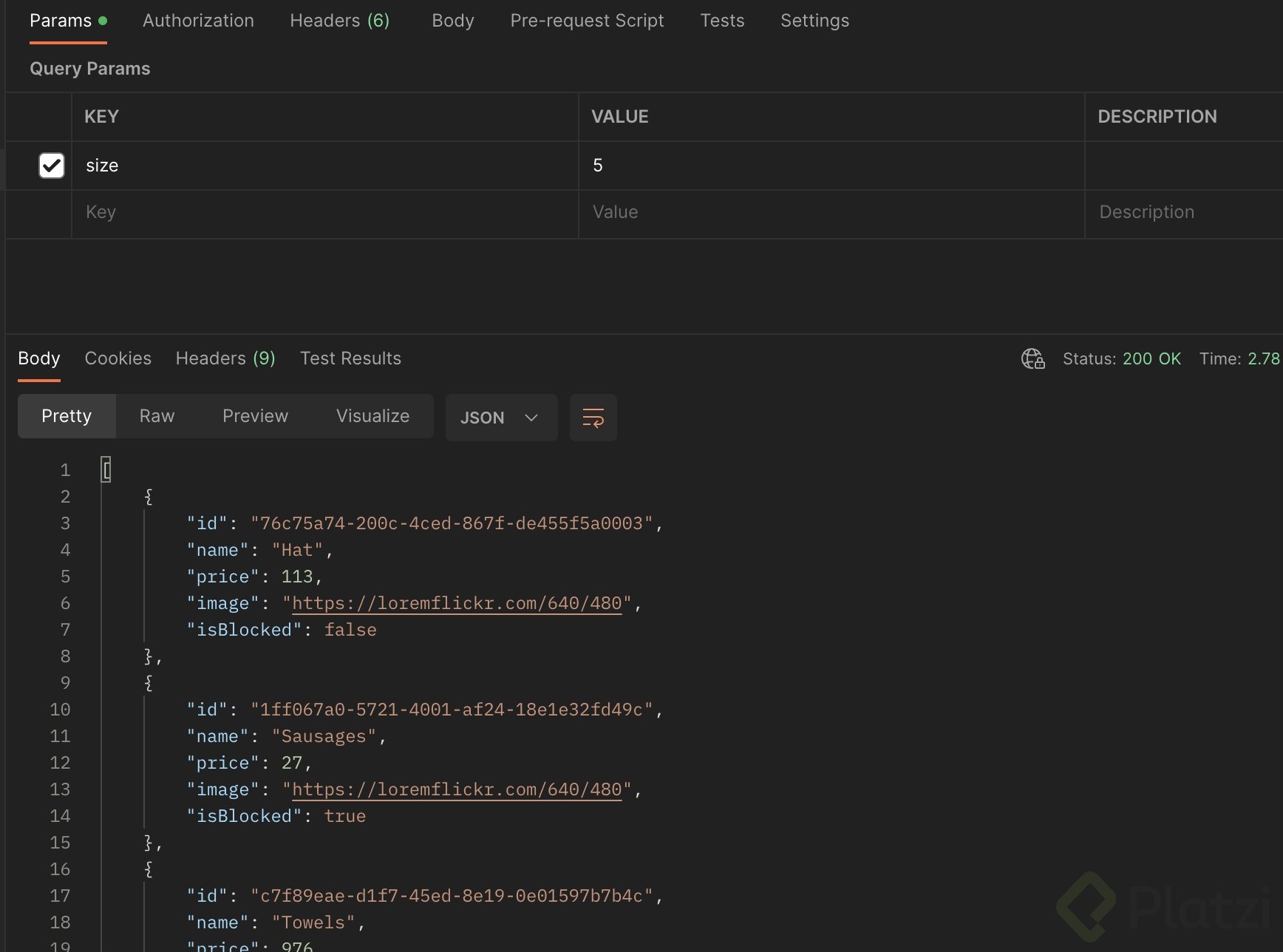Open the Visualize response view
Viewport: 1283px width, 952px height.
click(372, 416)
